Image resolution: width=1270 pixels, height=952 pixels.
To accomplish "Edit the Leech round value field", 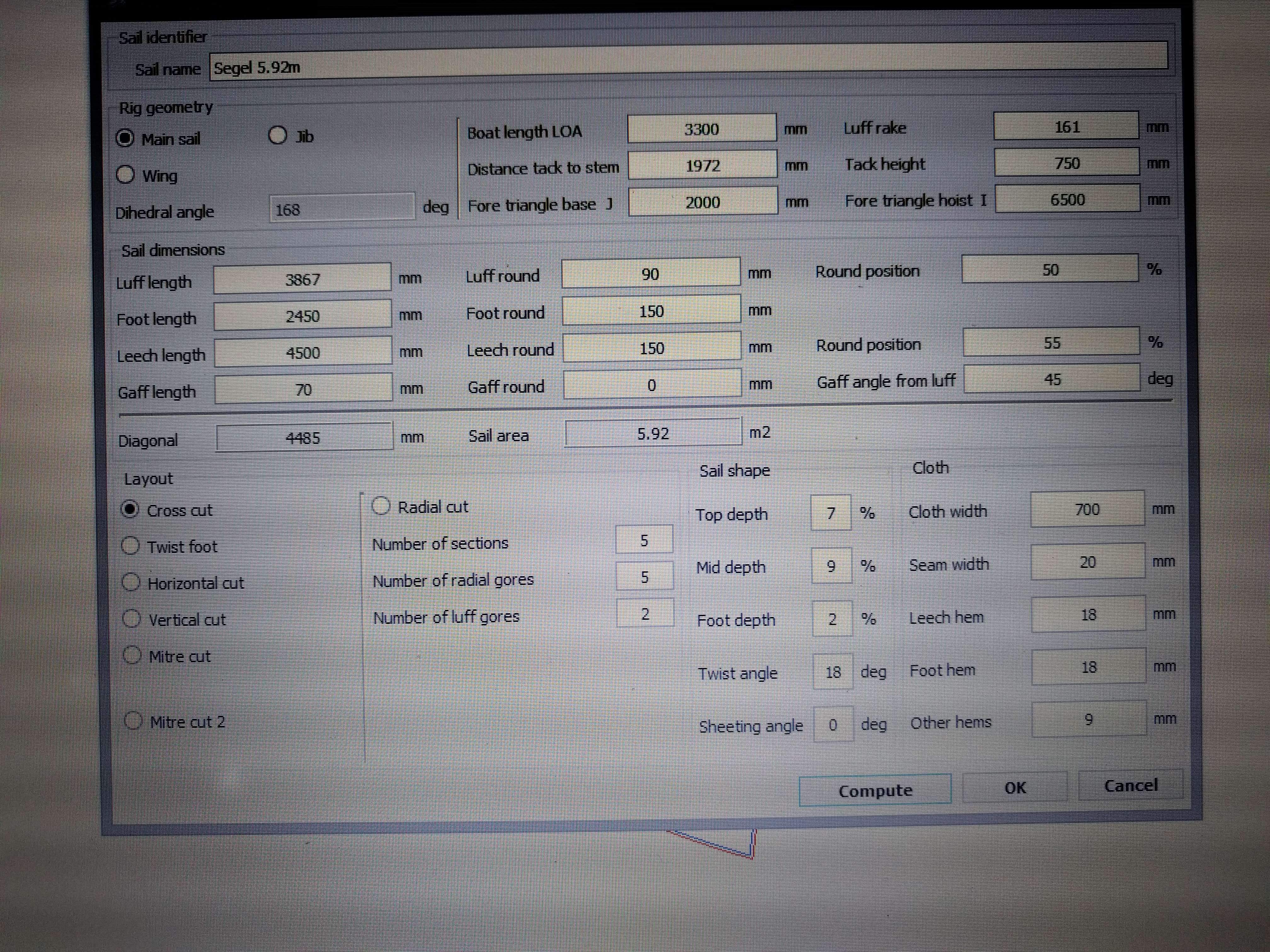I will click(652, 348).
